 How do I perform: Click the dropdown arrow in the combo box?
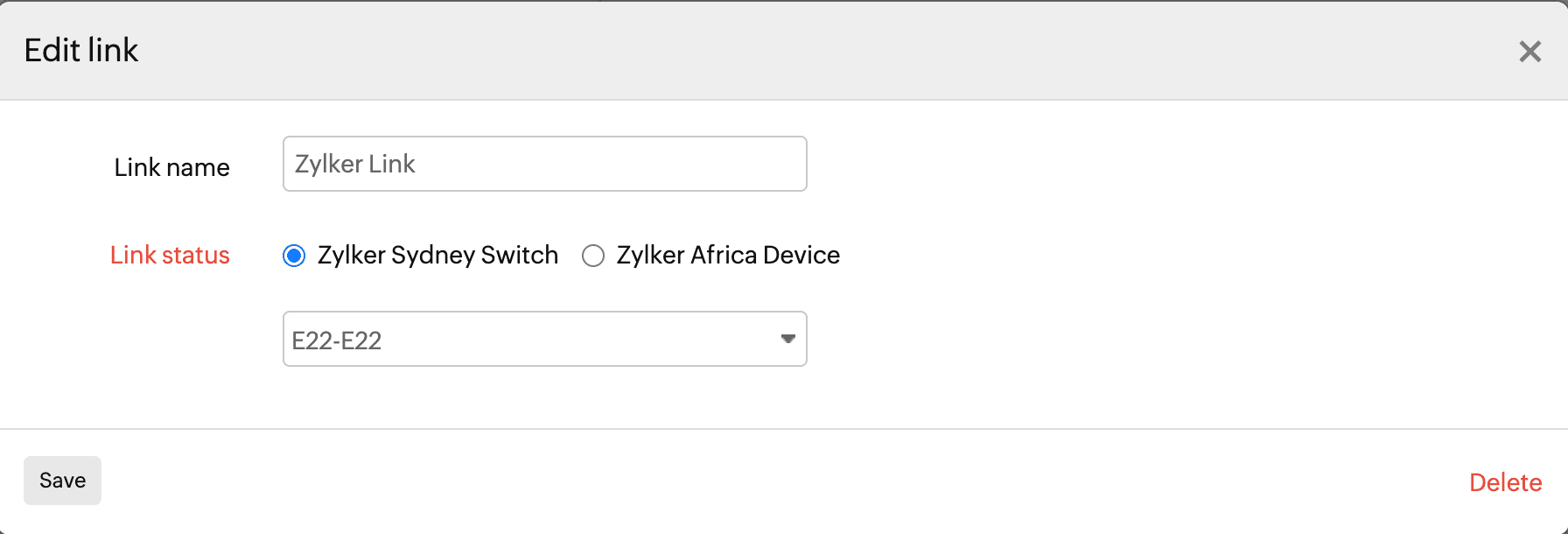787,339
